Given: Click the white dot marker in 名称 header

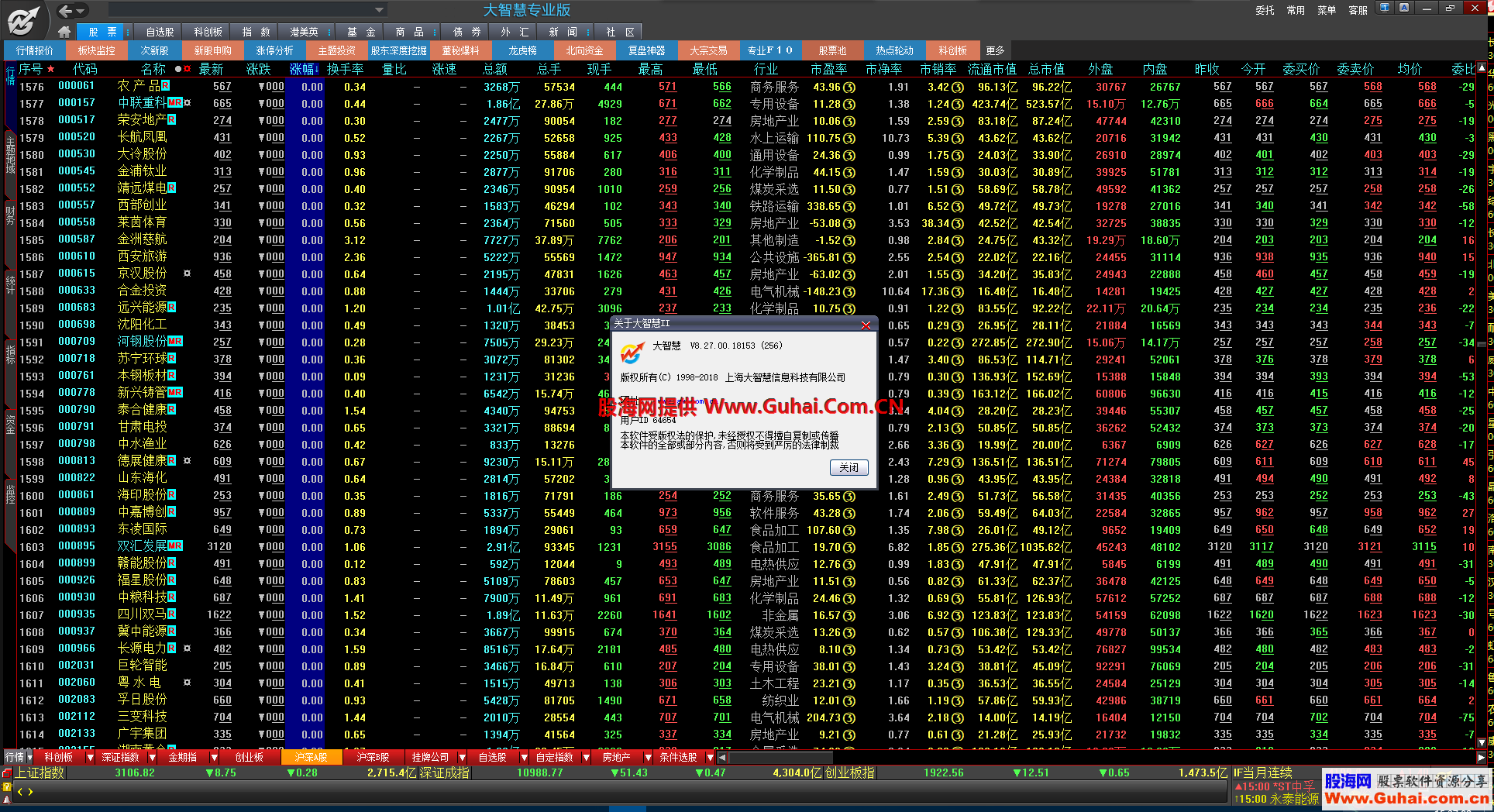Looking at the screenshot, I should click(178, 69).
